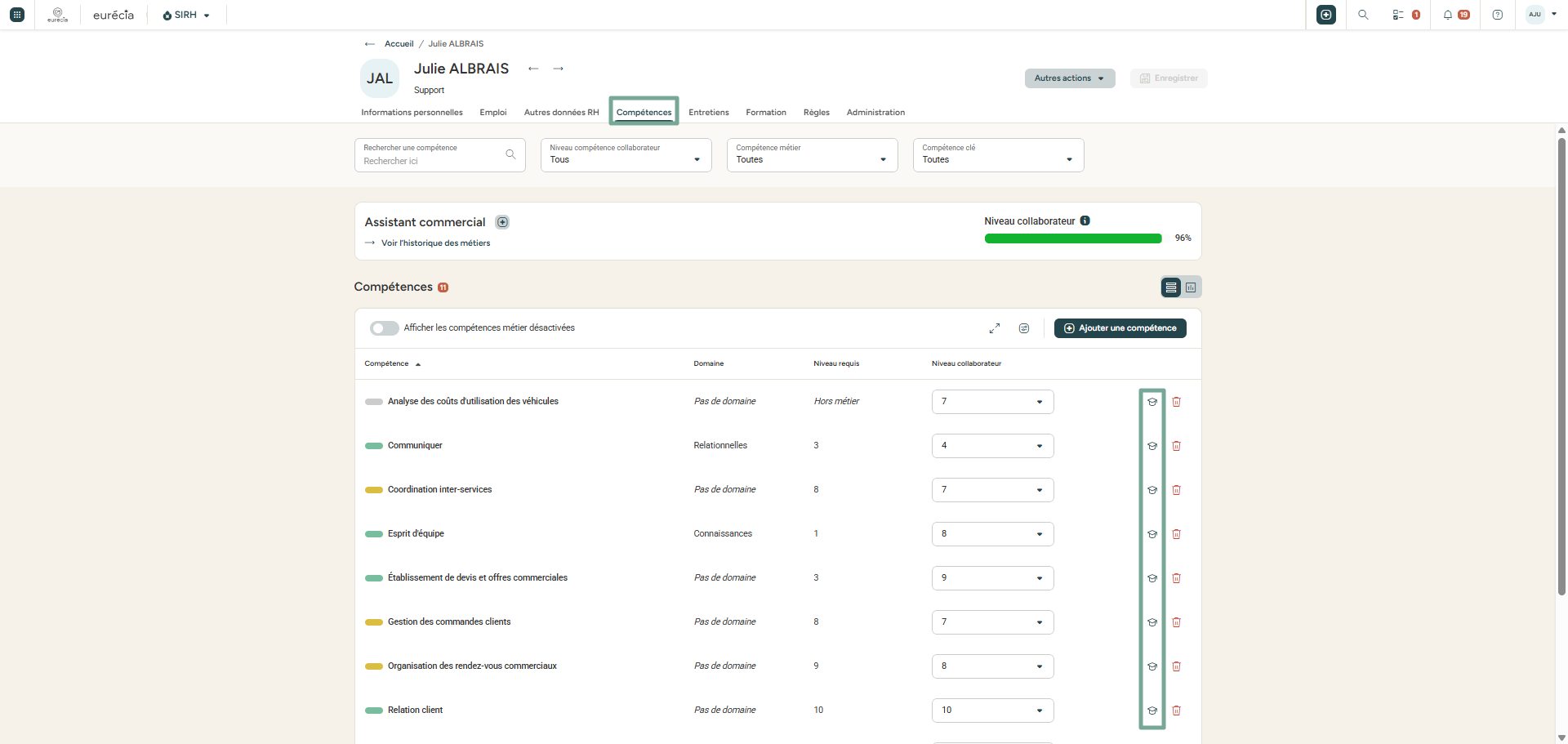This screenshot has width=1568, height=744.
Task: Open level dropdown for Communiquer
Action: [993, 446]
